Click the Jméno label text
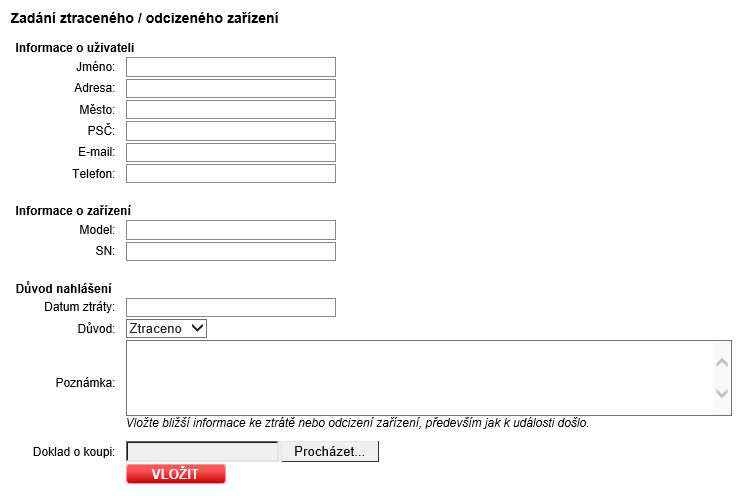 [95, 67]
